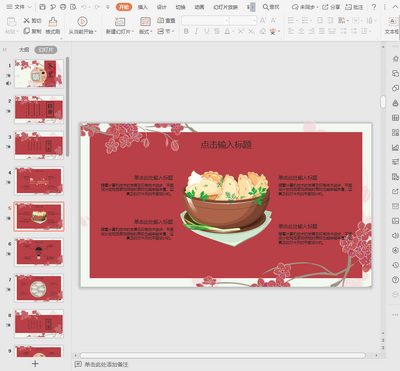Open Print Preview from quick access bar
This screenshot has height=371, width=400.
tap(73, 7)
